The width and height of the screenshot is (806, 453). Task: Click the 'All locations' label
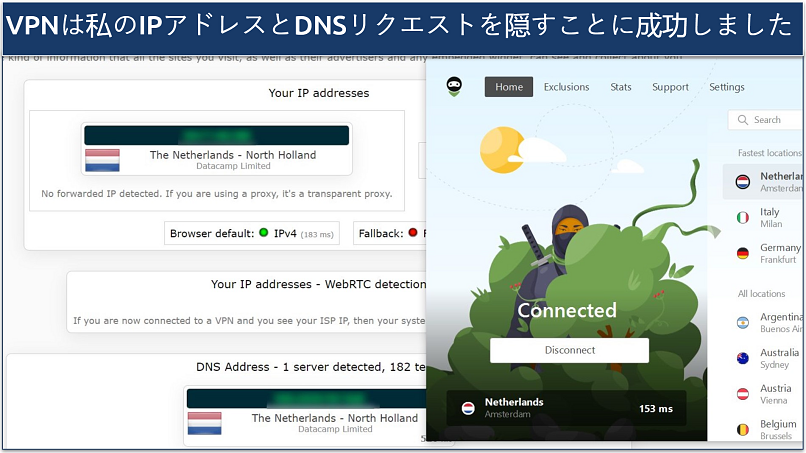tap(761, 294)
